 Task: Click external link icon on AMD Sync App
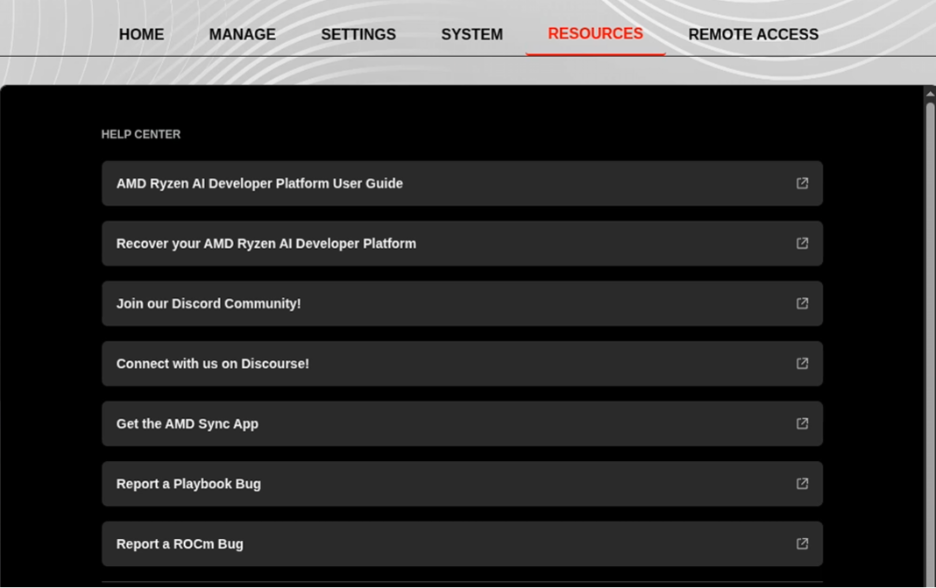802,423
